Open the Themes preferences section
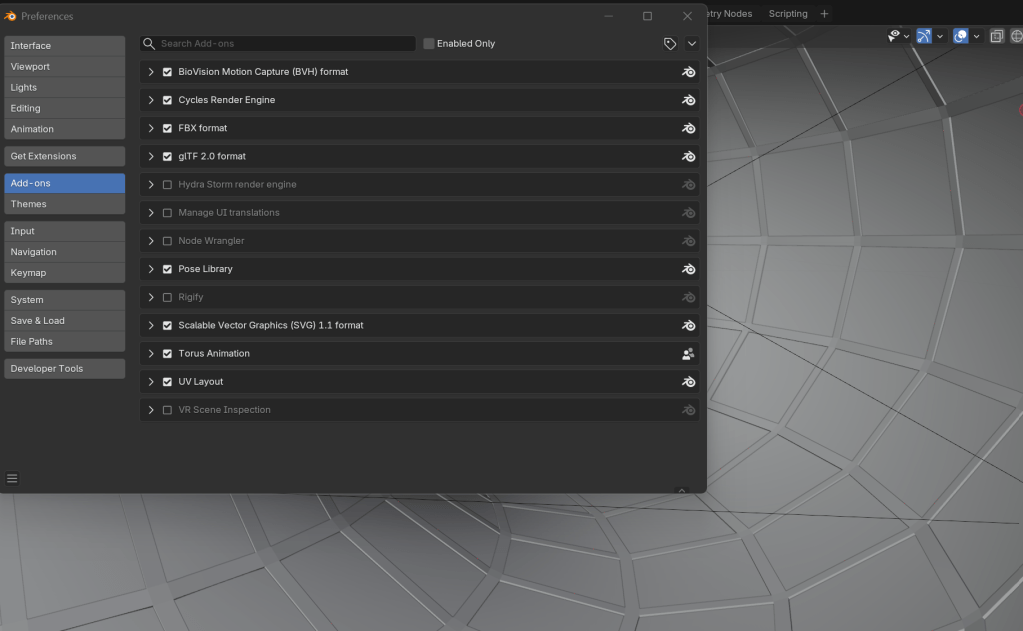1023x631 pixels. click(64, 204)
